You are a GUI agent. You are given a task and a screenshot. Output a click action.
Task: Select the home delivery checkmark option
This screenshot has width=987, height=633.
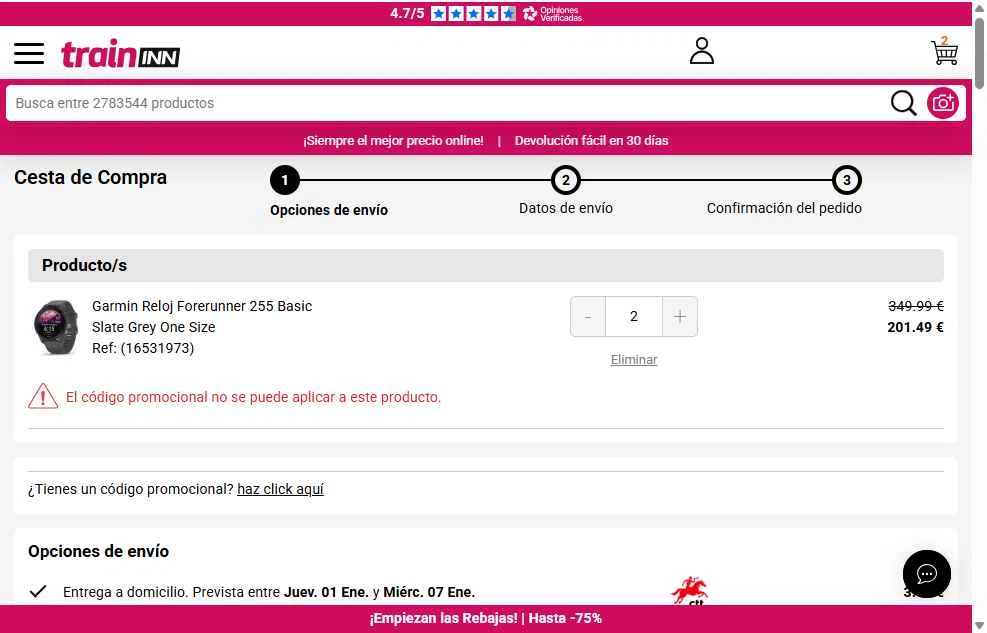click(38, 591)
